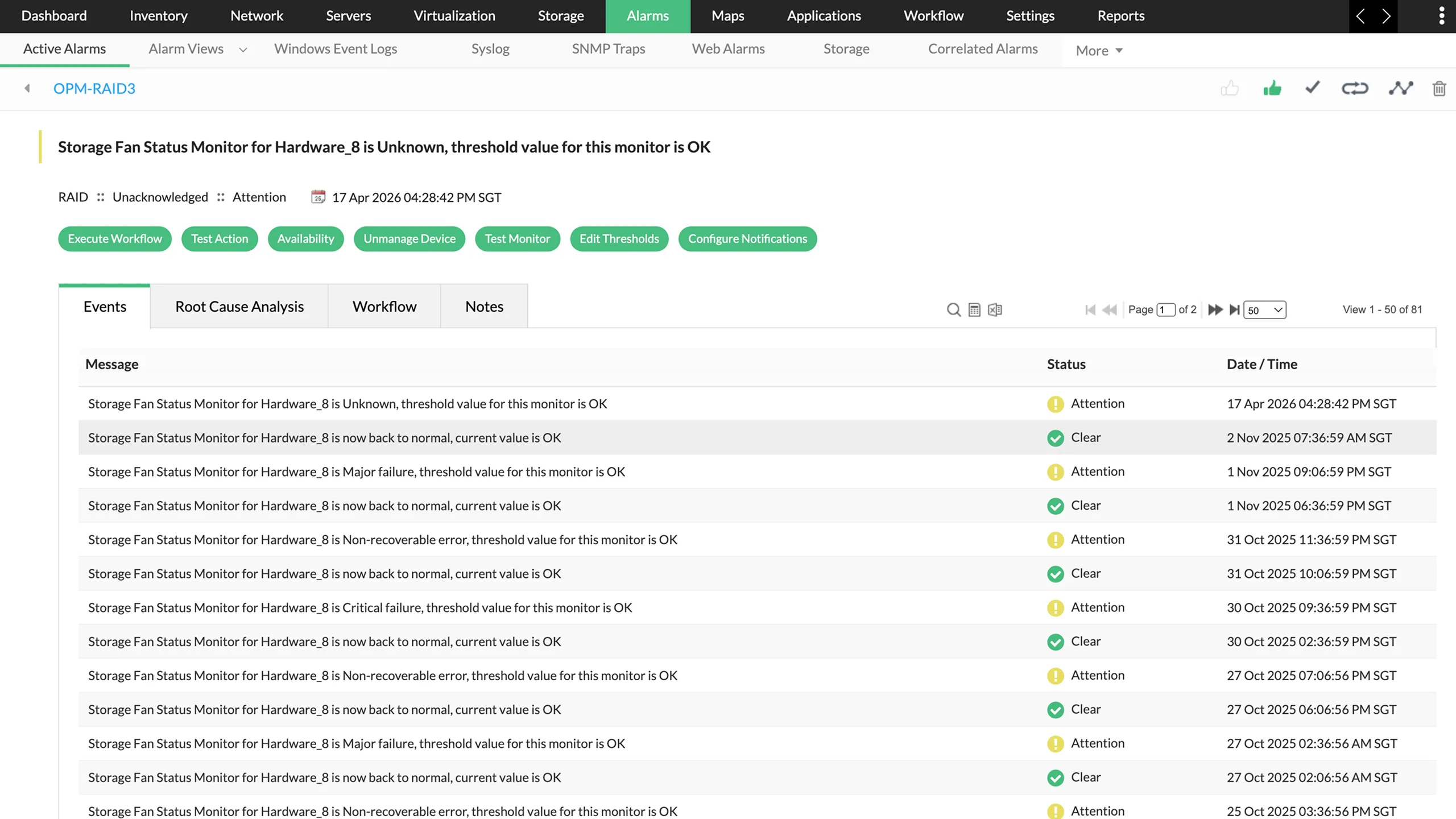Open the search icon above the events table
Viewport: 1456px width, 819px height.
[953, 310]
